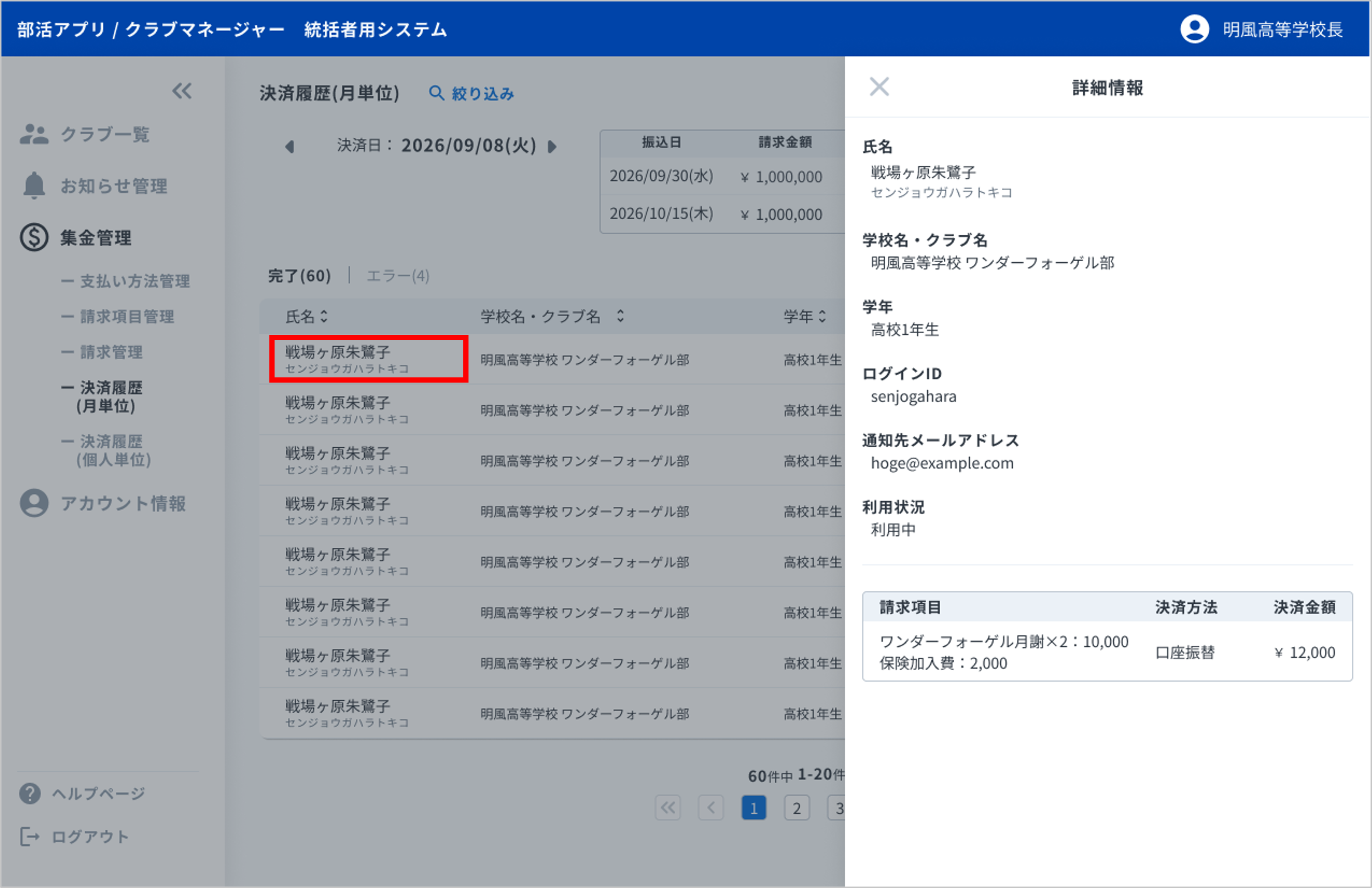Close the 詳細情報 panel

(879, 87)
